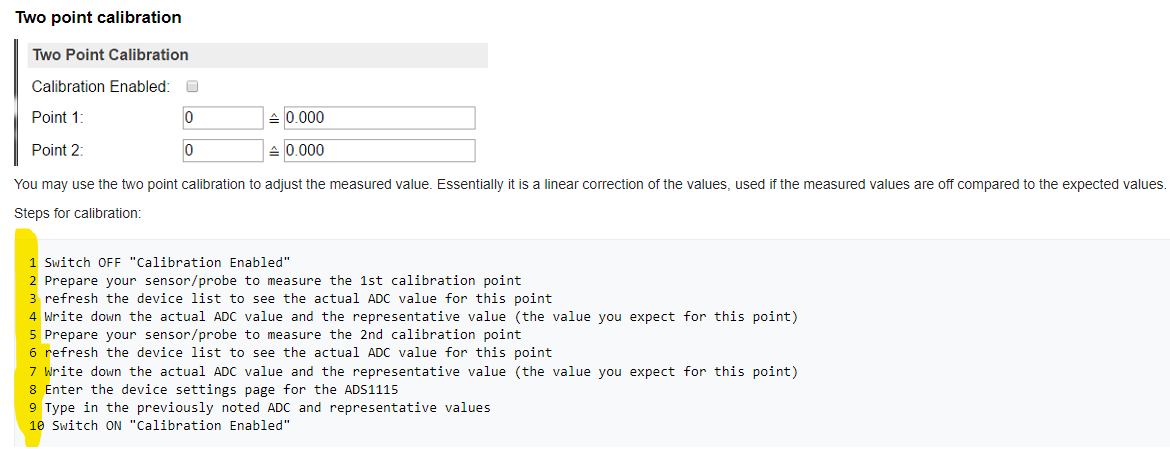Click the Point 1 corresponds-to symbol
The height and width of the screenshot is (449, 1170).
click(x=275, y=118)
